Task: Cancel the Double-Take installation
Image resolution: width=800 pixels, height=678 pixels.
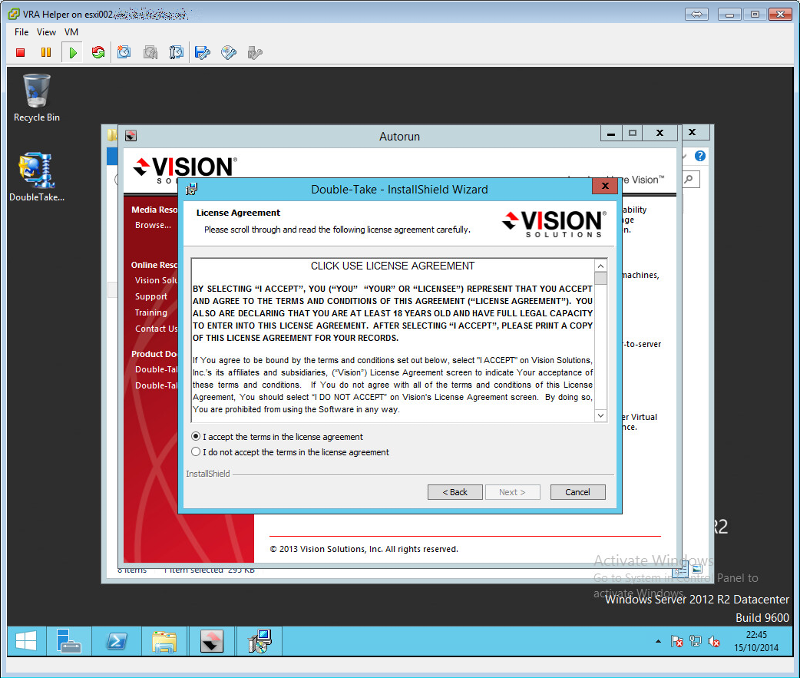Action: tap(578, 492)
